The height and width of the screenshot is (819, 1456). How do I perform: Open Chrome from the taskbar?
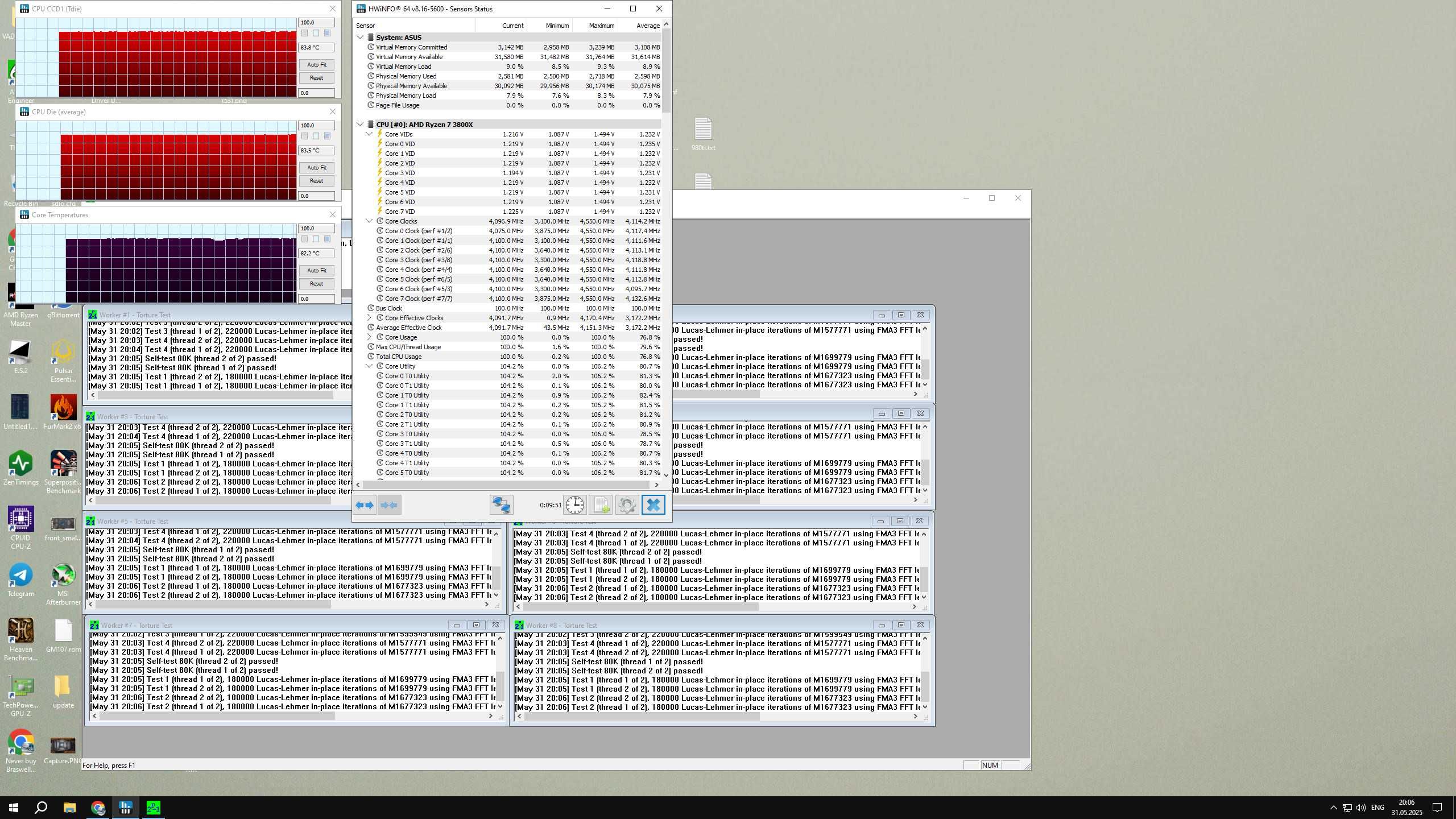[x=98, y=808]
